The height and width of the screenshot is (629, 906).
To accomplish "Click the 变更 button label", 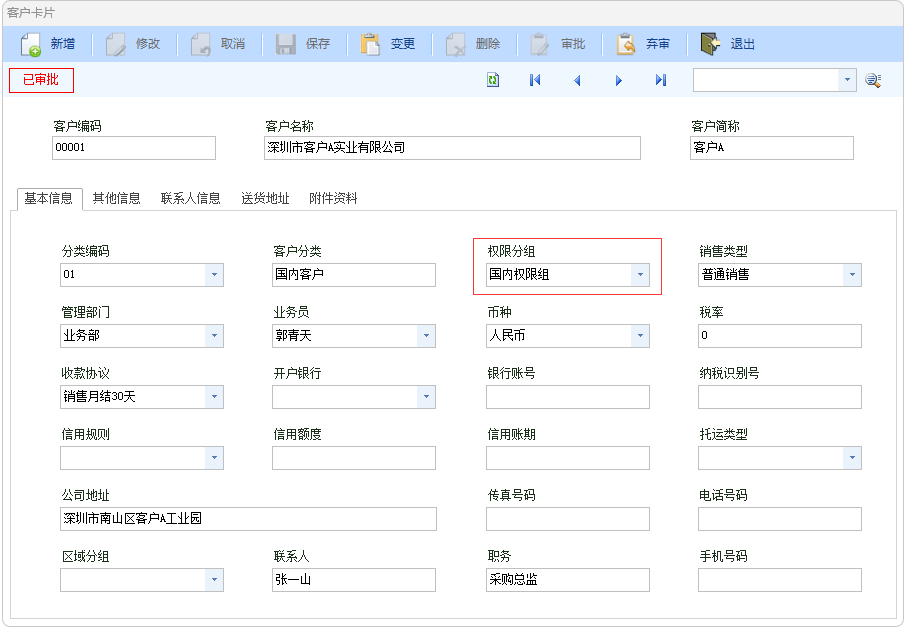I will click(x=403, y=44).
